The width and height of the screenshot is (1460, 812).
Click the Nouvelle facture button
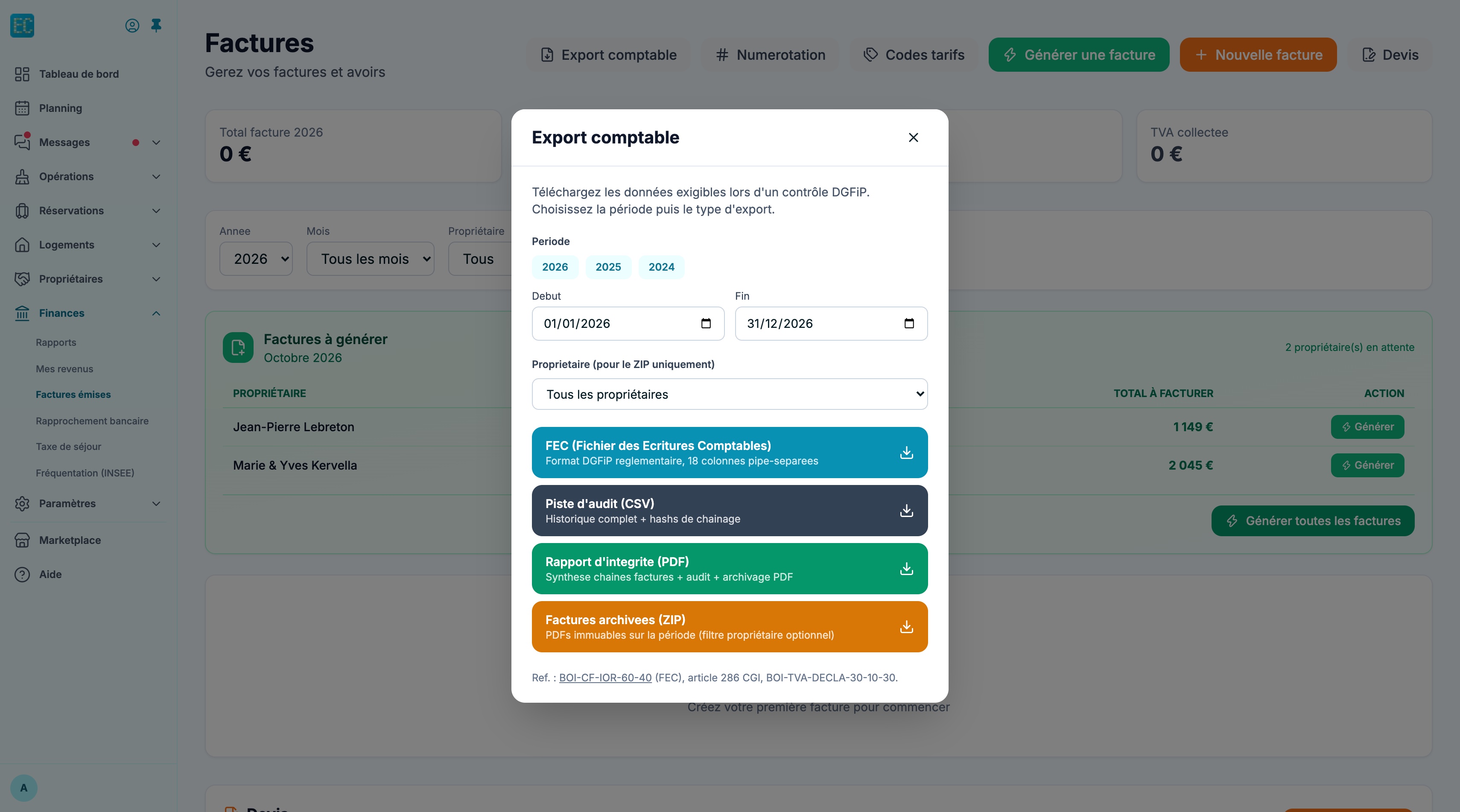coord(1258,55)
